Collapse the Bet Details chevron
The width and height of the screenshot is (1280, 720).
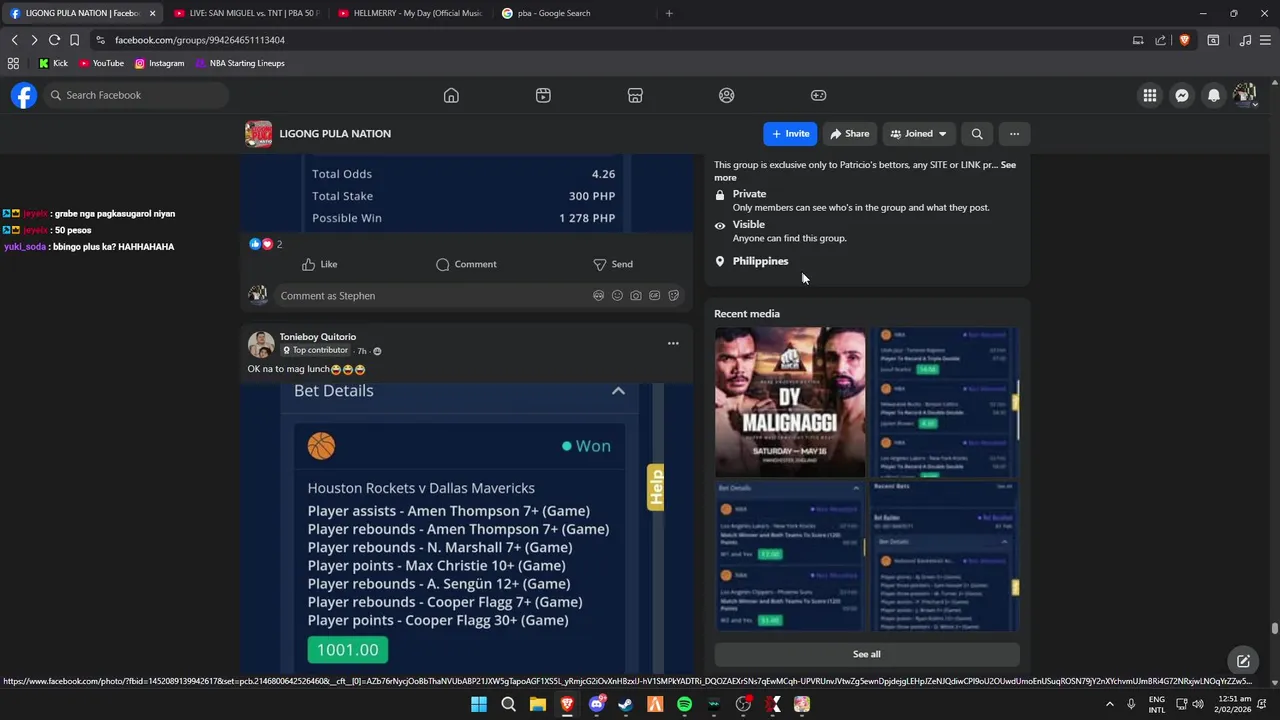pyautogui.click(x=618, y=391)
